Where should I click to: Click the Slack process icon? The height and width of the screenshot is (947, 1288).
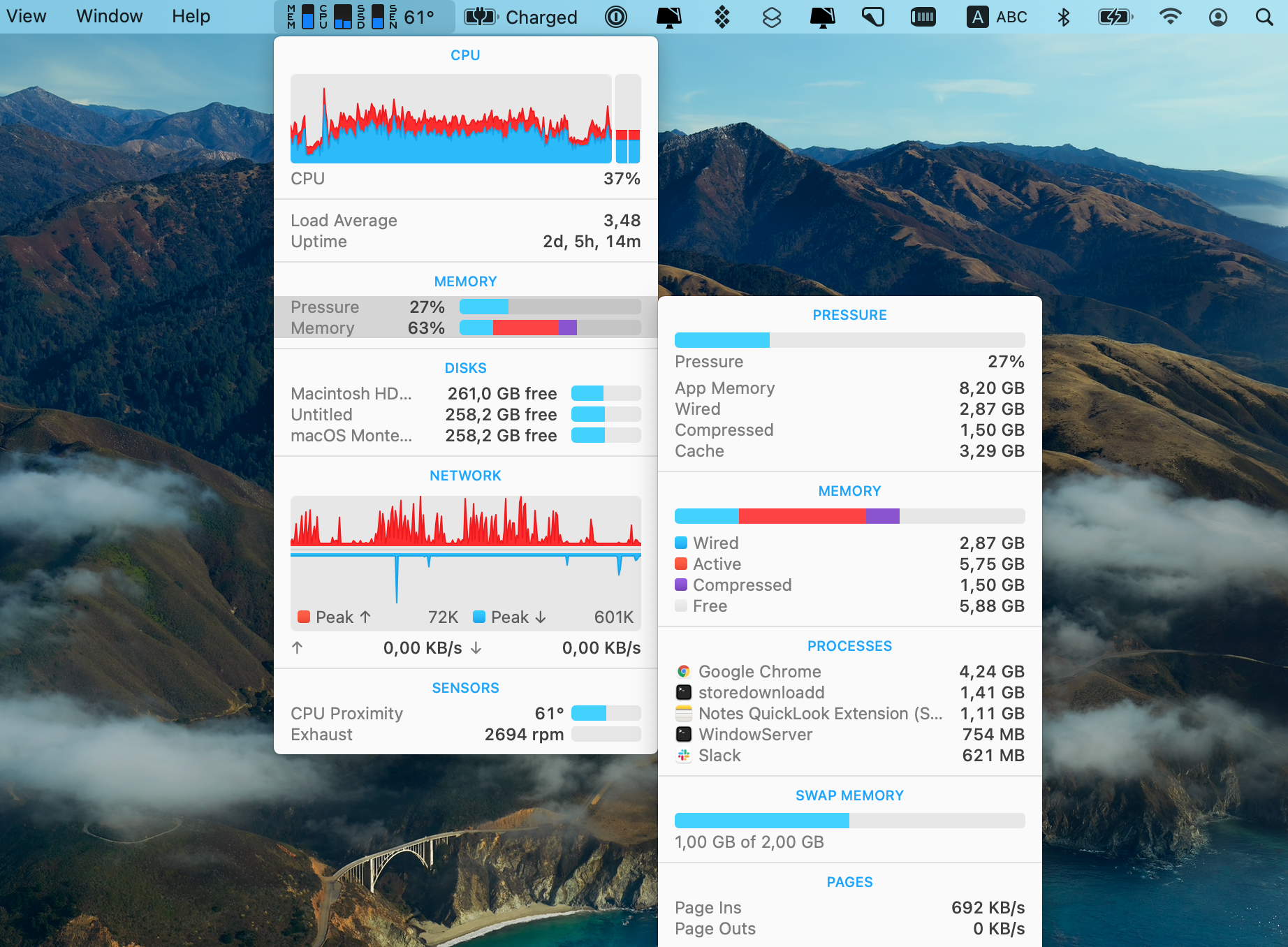(684, 755)
